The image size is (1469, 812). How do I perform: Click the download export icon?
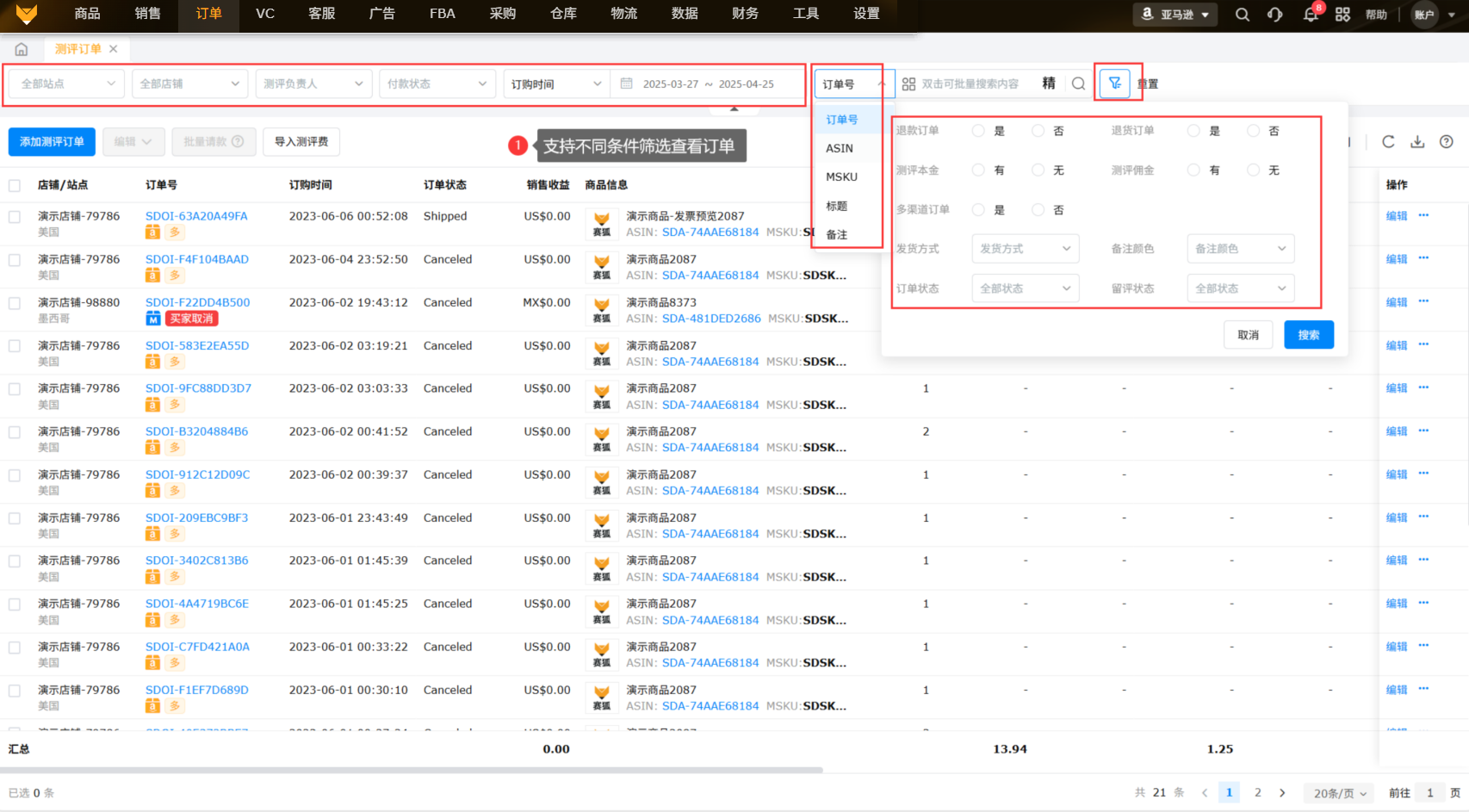coord(1417,142)
